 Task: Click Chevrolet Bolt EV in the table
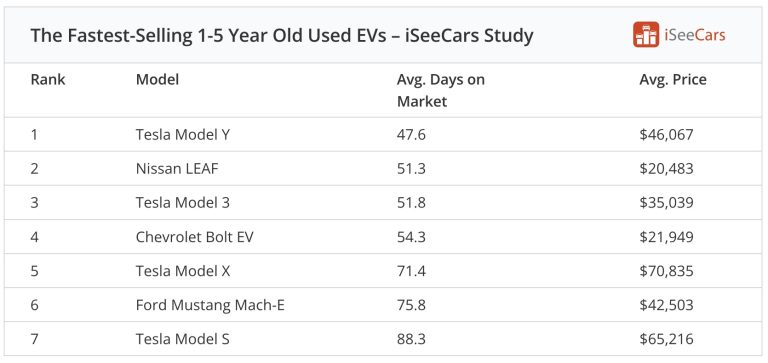(194, 237)
